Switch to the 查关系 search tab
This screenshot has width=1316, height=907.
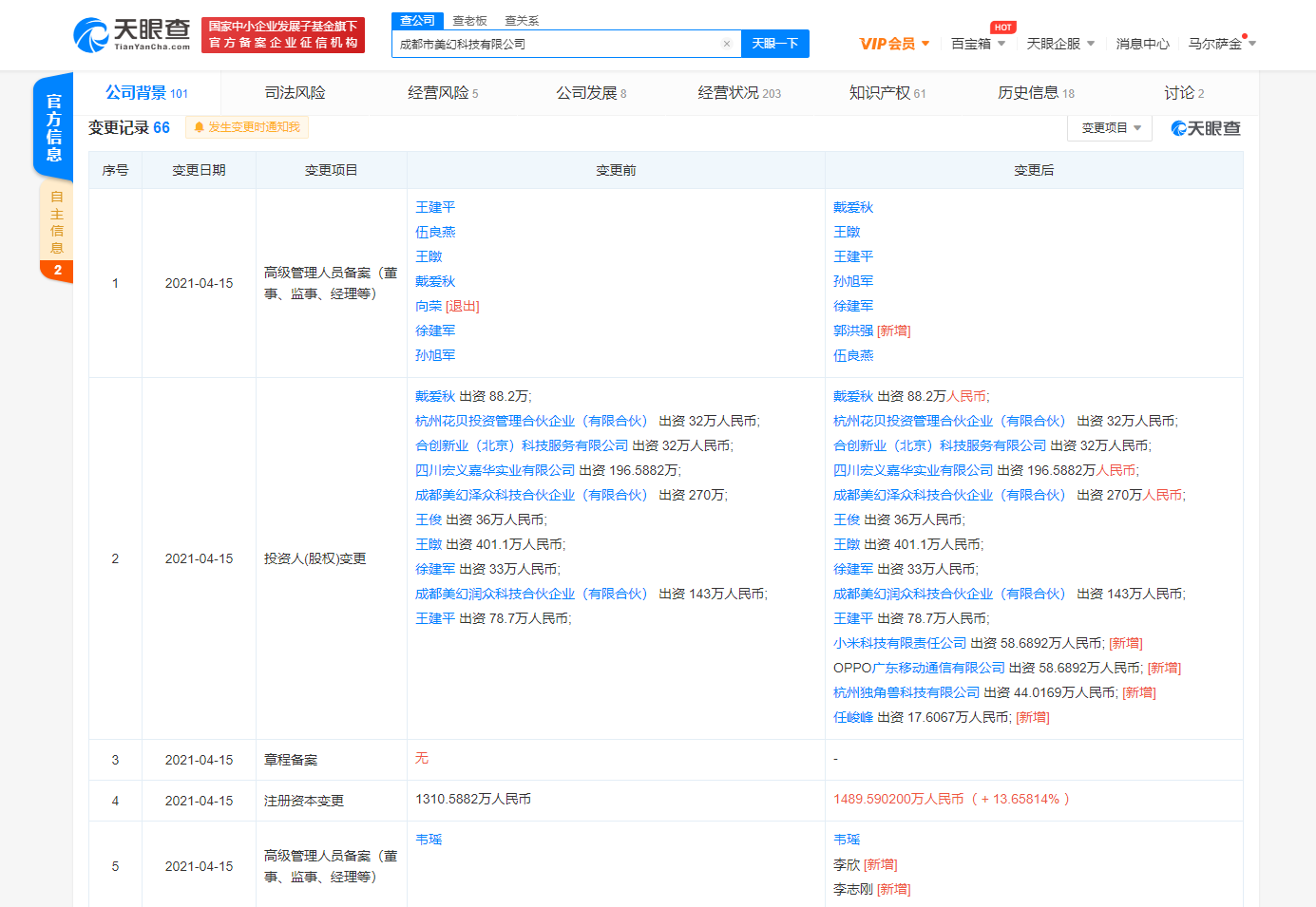click(522, 21)
